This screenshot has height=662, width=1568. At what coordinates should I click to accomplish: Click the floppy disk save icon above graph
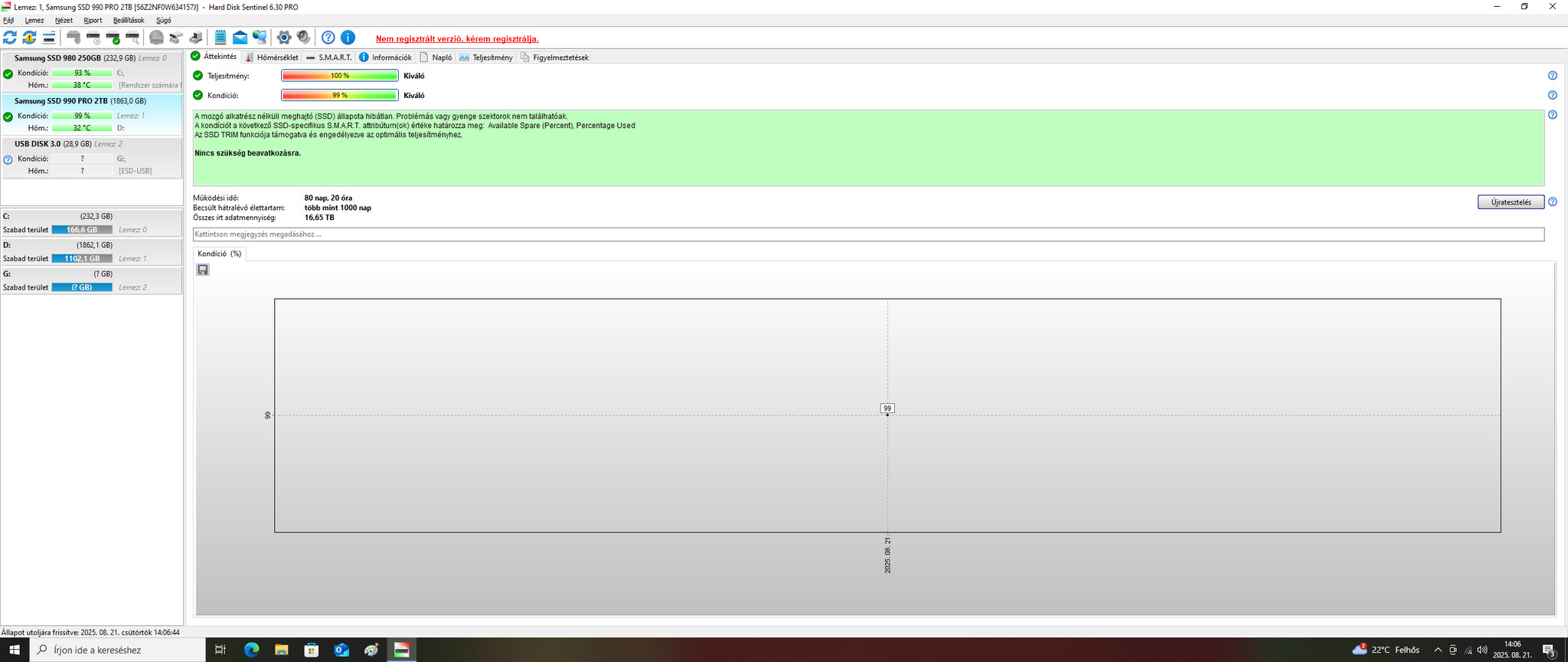[x=203, y=270]
